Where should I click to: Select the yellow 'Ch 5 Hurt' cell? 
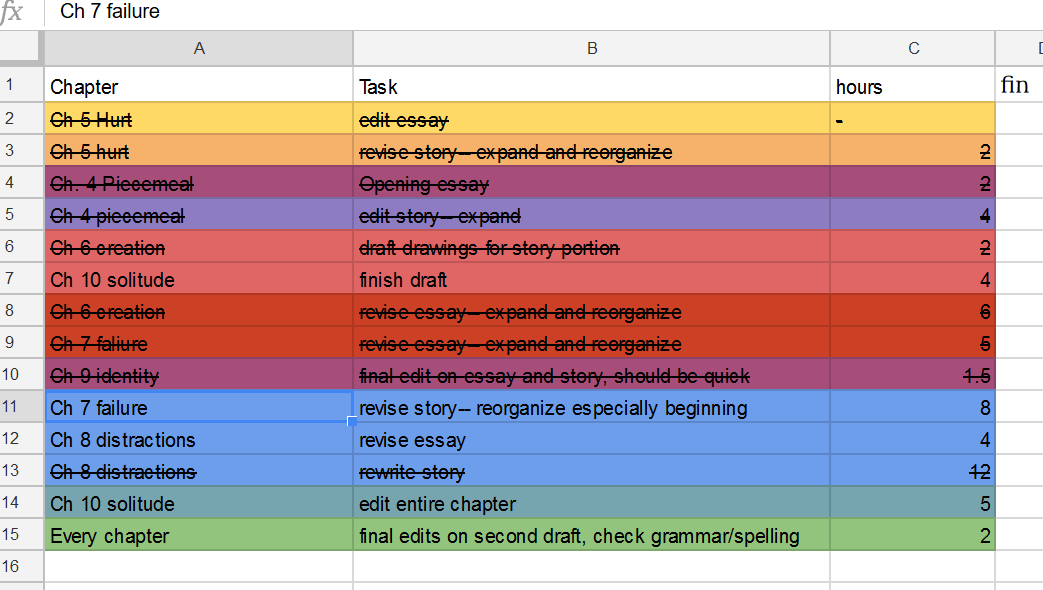[199, 120]
